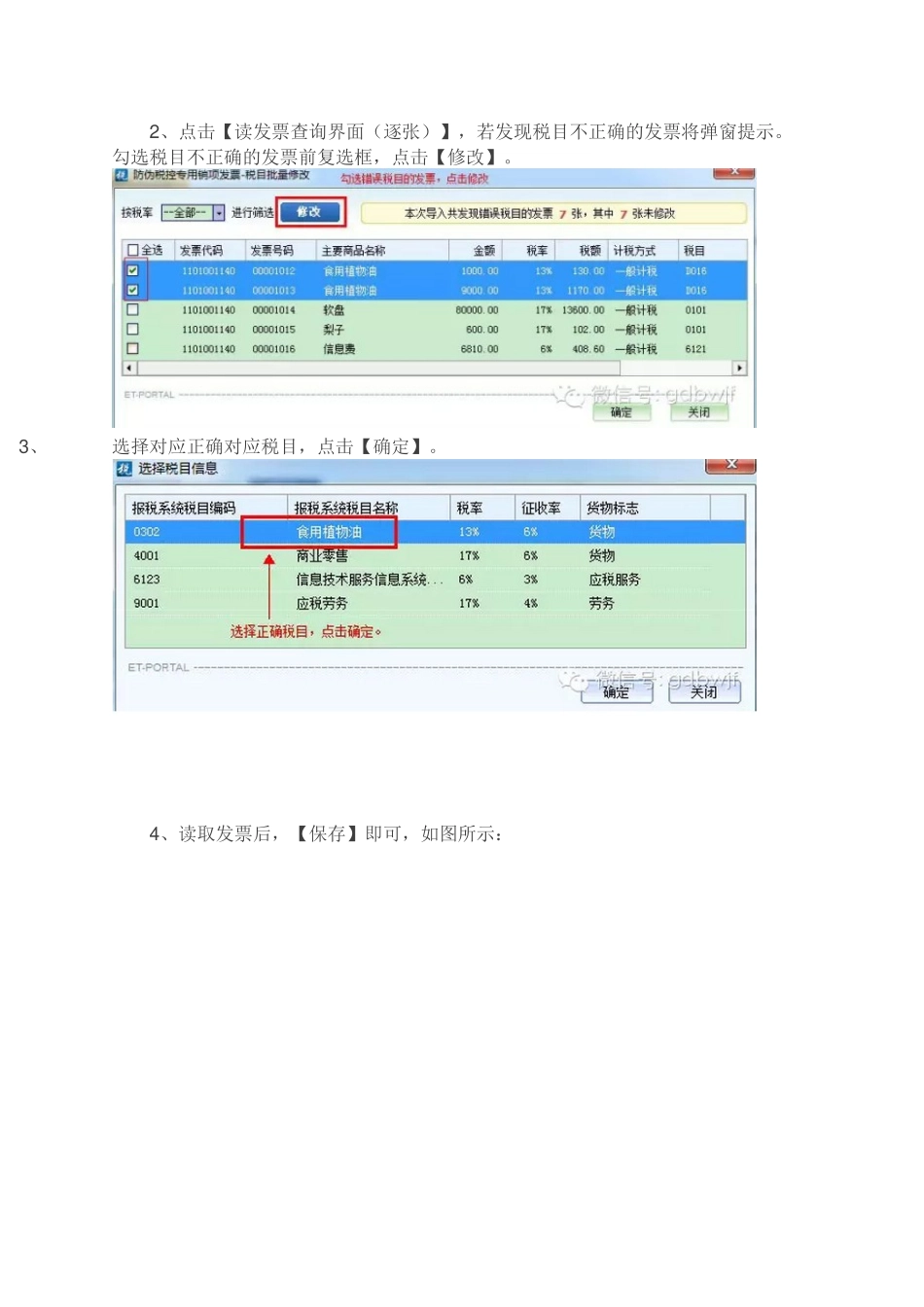924x1307 pixels.
Task: Click the 税额 column header
Action: coord(582,250)
